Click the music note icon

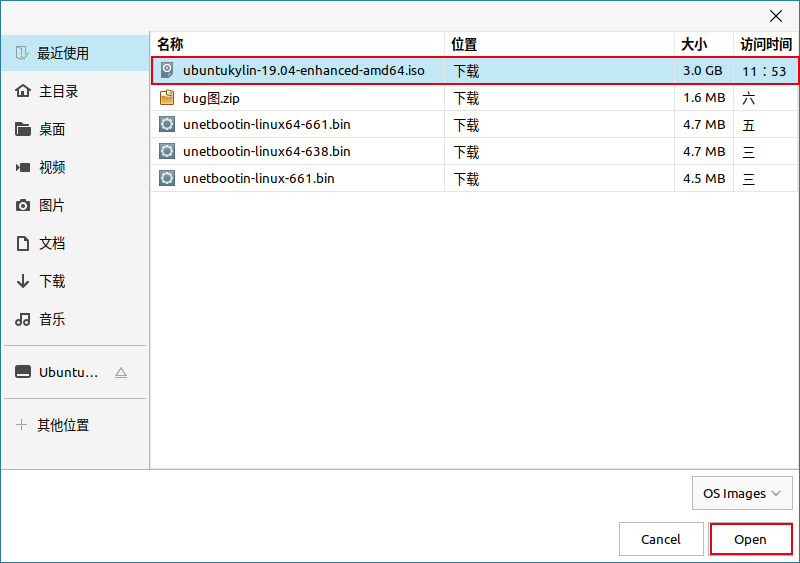click(22, 320)
